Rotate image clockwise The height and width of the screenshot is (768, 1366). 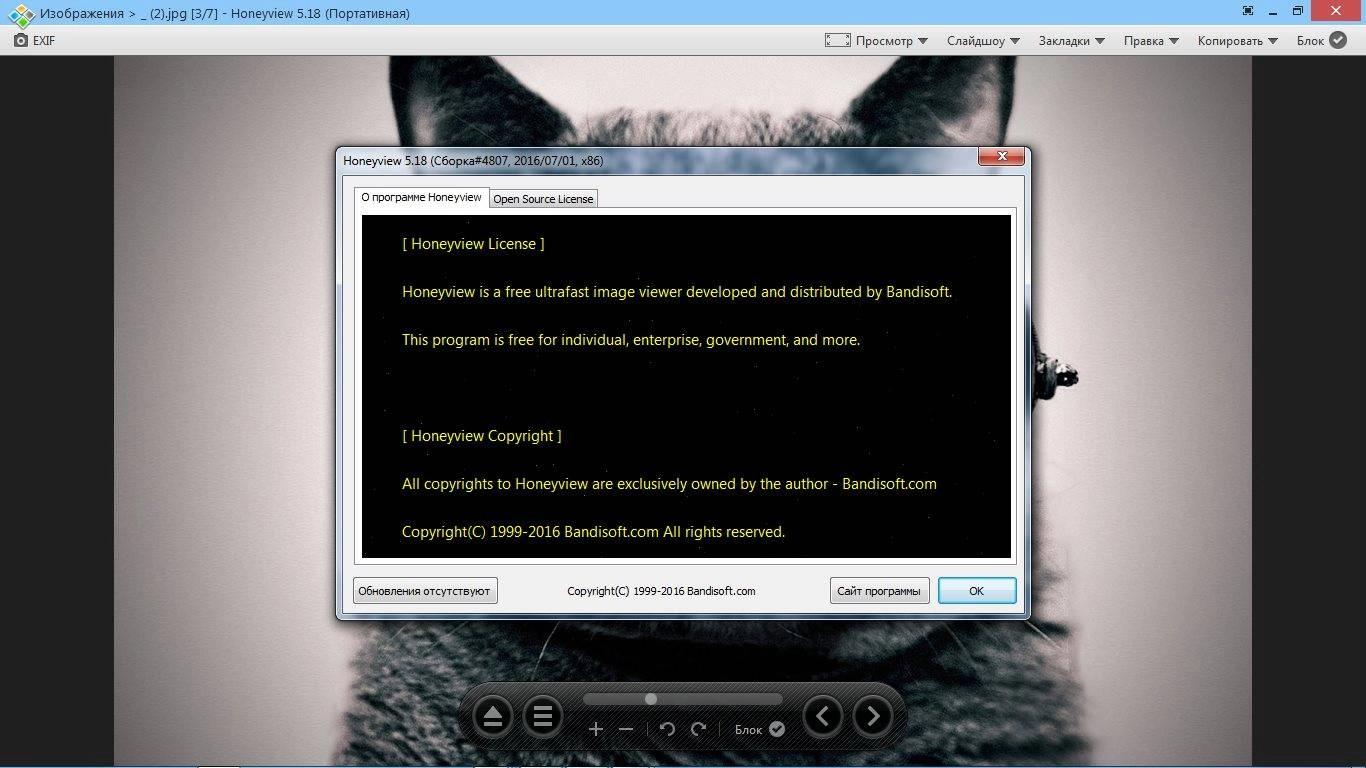point(698,729)
